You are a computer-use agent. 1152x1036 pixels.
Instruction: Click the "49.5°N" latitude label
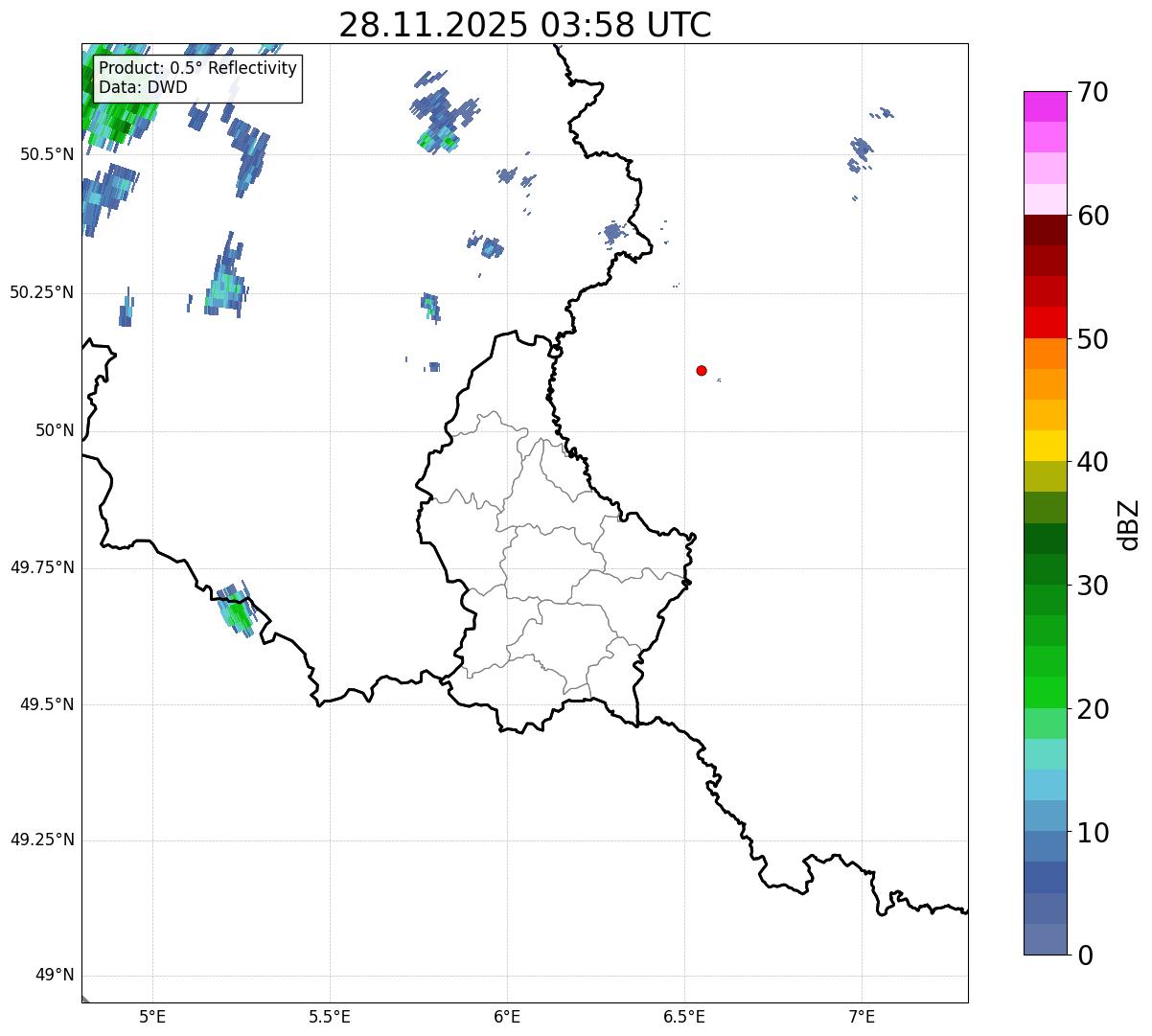click(47, 704)
